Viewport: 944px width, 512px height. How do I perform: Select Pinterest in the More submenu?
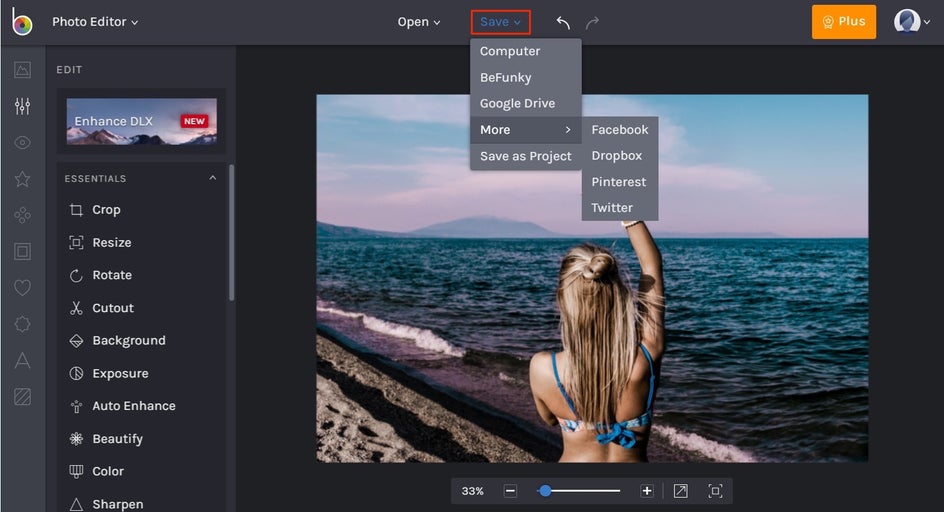pos(620,181)
